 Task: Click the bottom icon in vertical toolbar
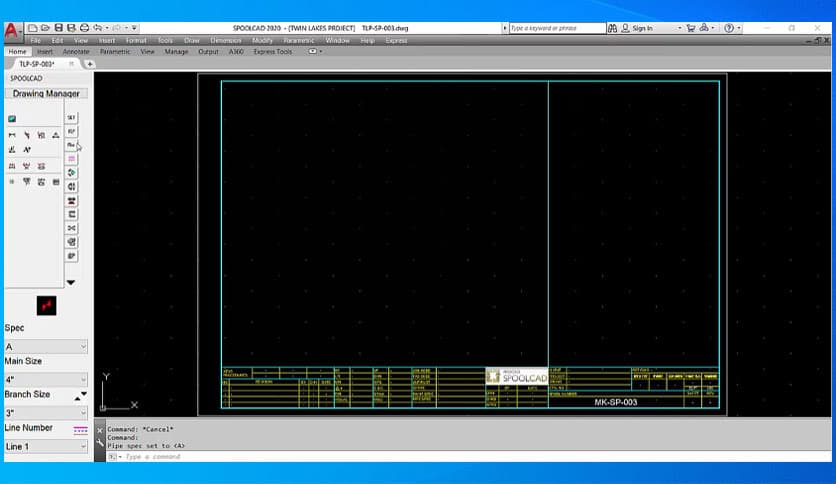point(71,256)
